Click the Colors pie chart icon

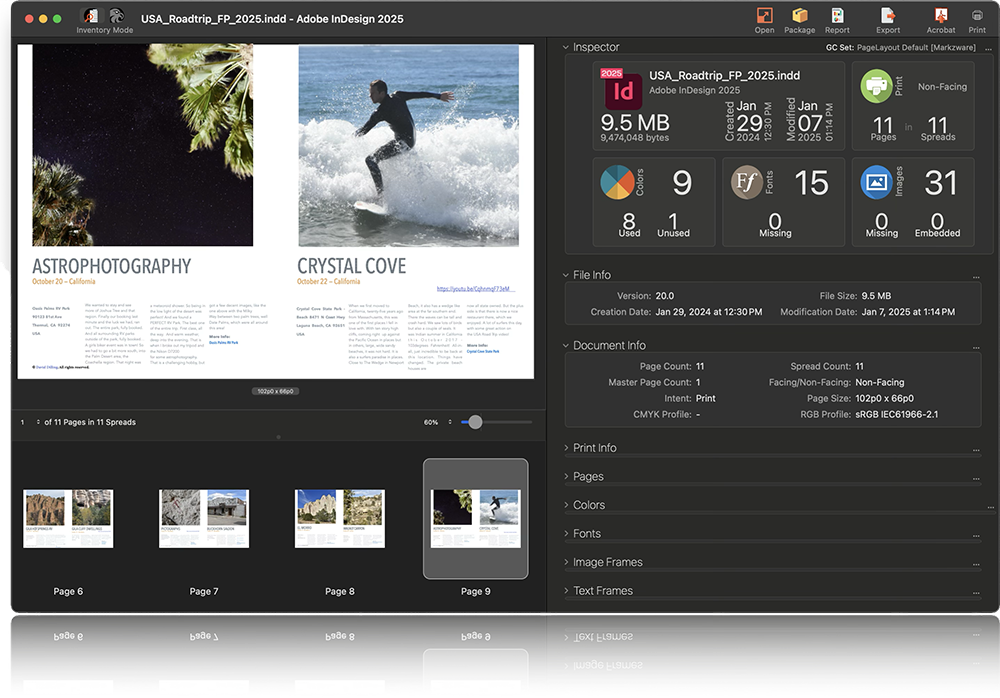tap(617, 182)
